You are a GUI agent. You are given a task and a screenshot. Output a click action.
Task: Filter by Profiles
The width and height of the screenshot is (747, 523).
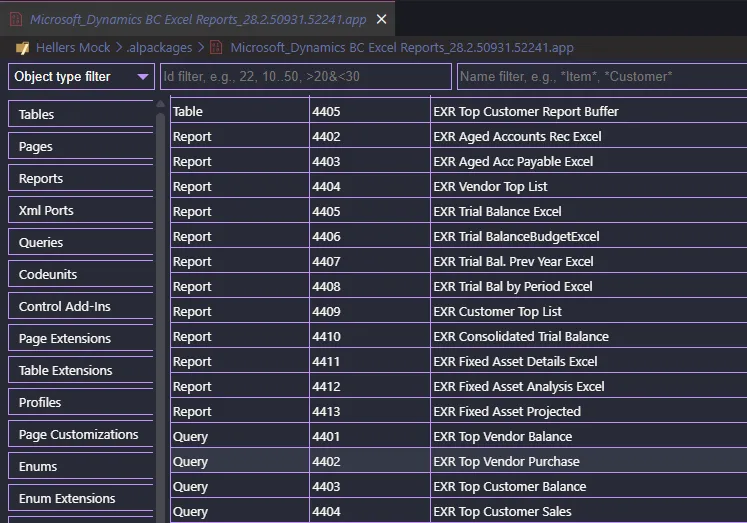pyautogui.click(x=81, y=402)
